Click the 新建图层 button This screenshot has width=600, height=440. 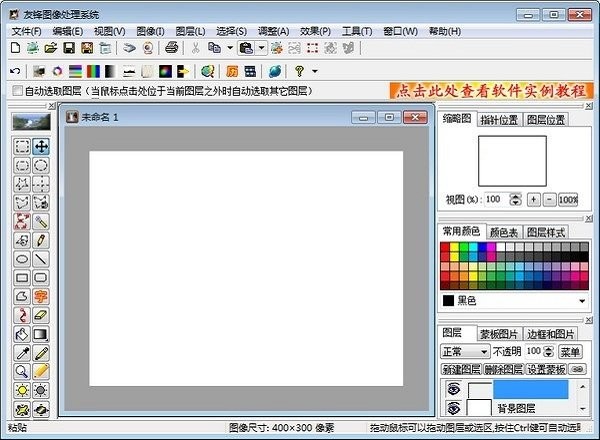tap(462, 369)
